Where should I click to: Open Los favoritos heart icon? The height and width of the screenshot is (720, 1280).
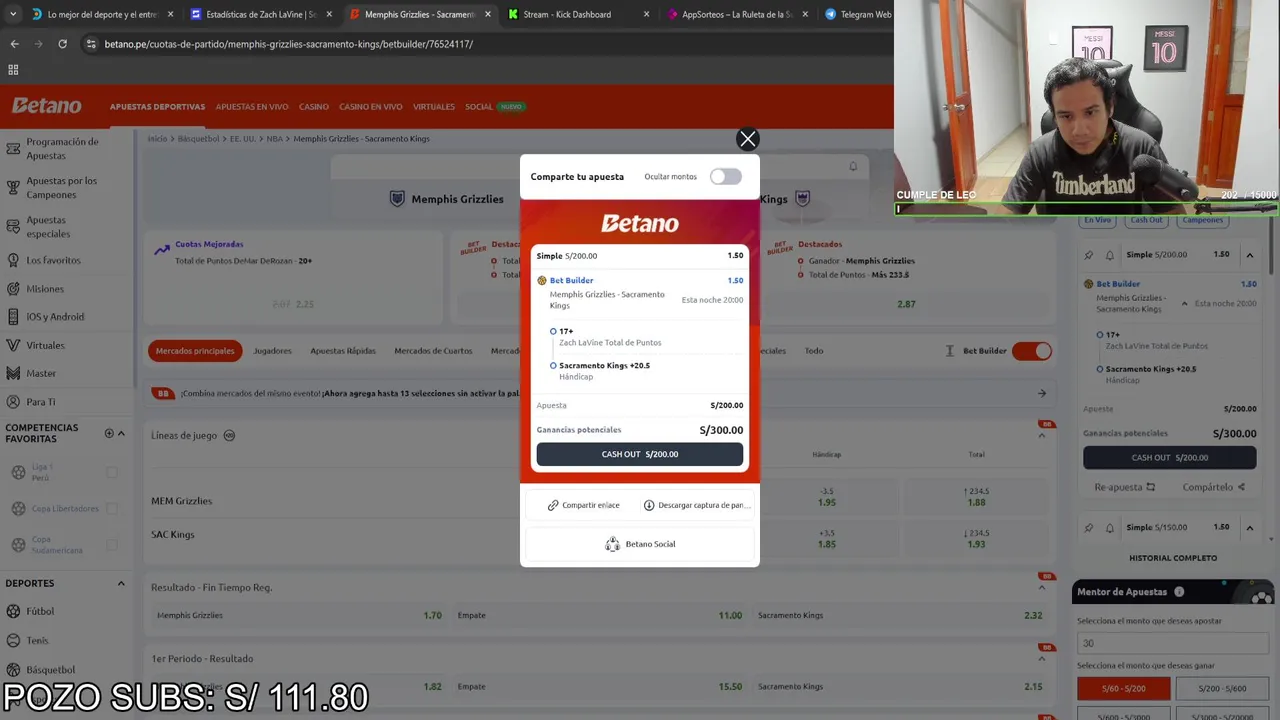(13, 260)
